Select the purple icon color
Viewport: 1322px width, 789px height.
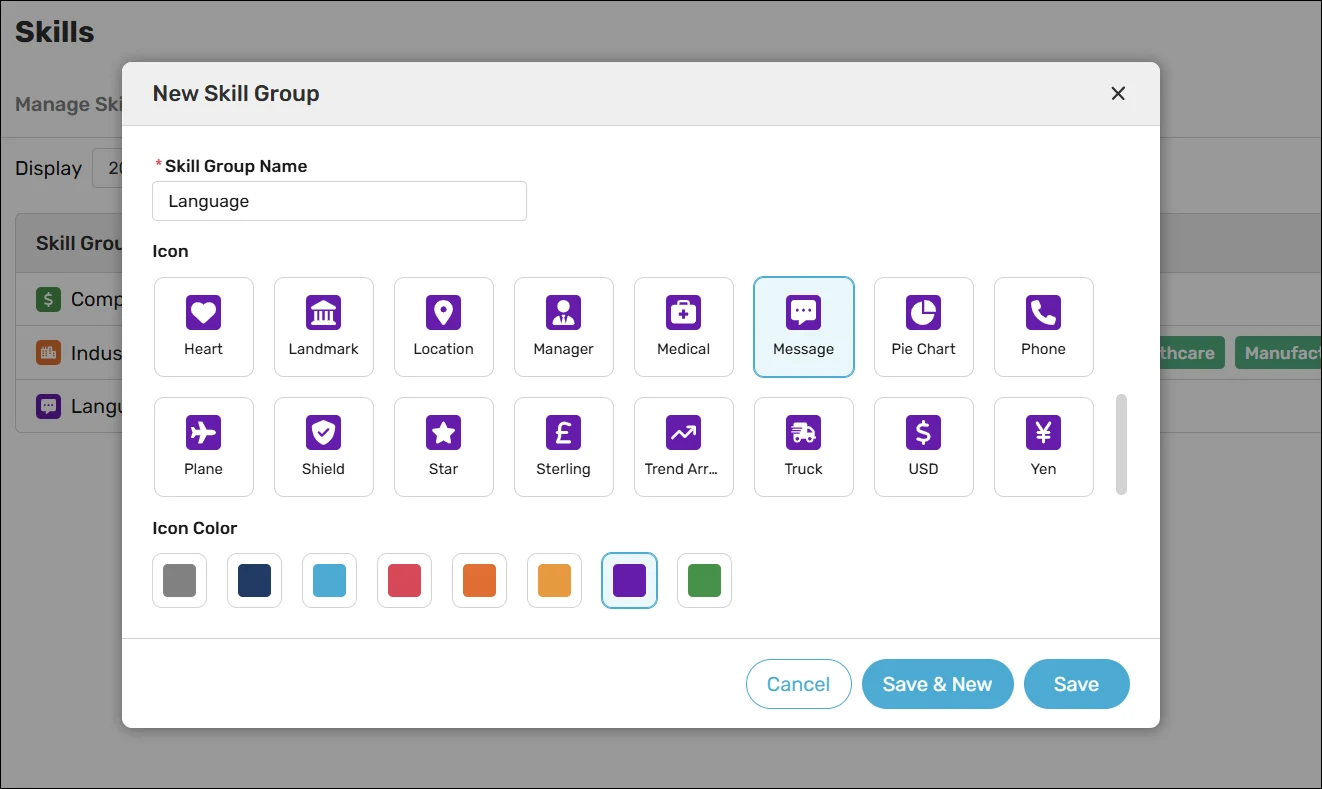630,581
